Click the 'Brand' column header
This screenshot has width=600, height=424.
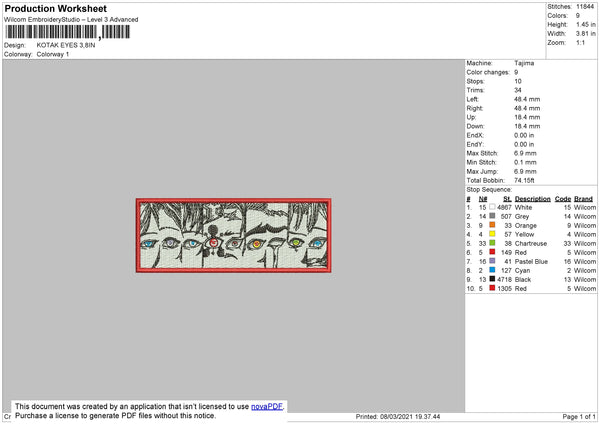pyautogui.click(x=583, y=199)
